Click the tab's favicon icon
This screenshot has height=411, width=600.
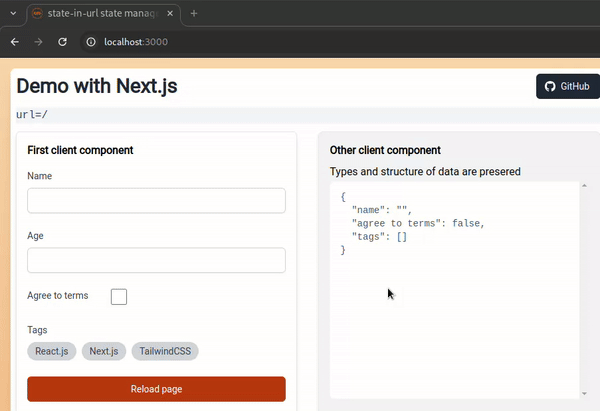(x=37, y=13)
